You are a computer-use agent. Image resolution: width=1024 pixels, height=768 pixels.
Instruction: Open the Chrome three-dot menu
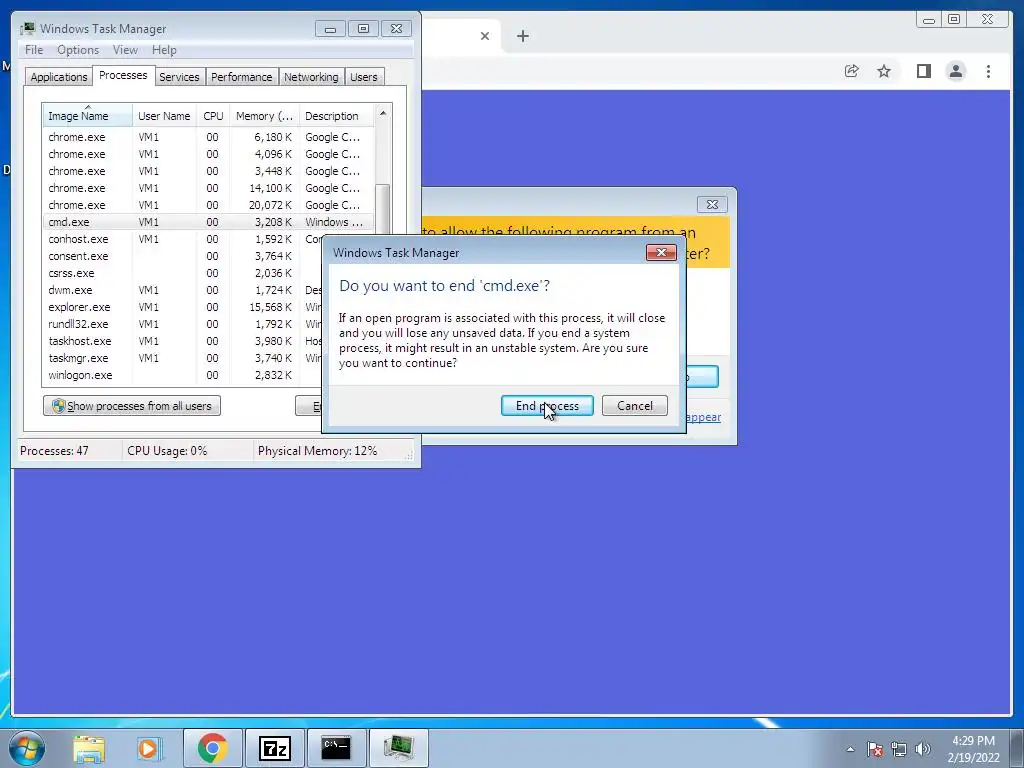coord(988,71)
